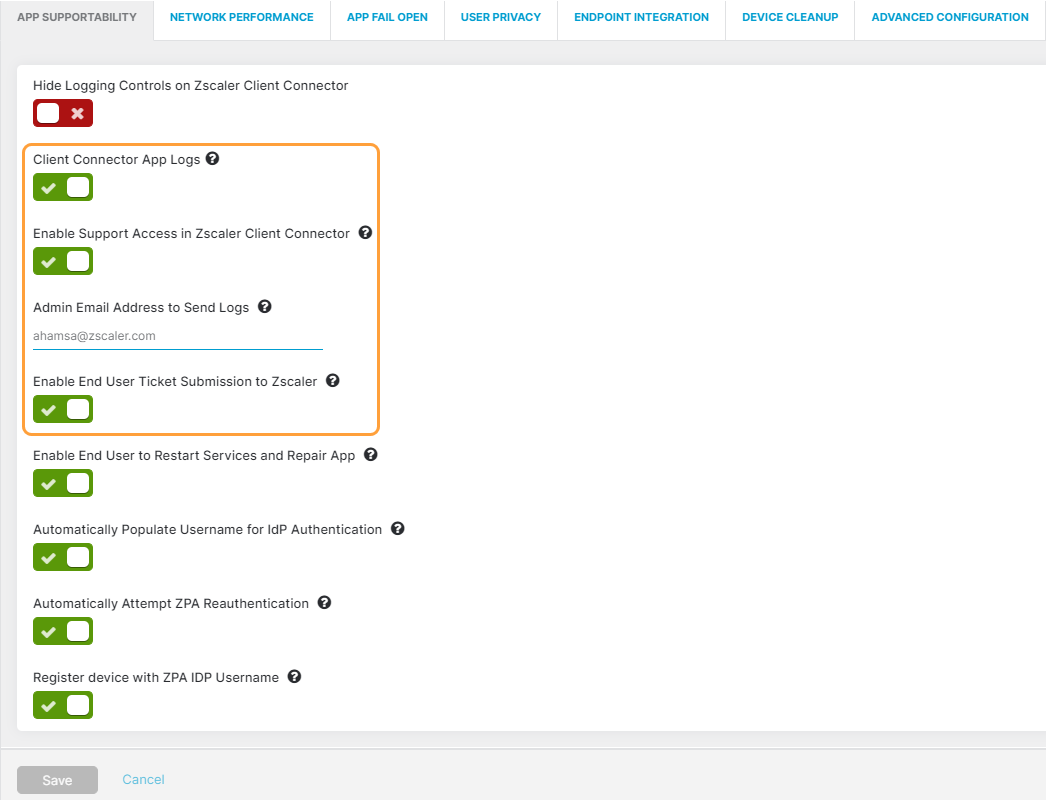Image resolution: width=1046 pixels, height=800 pixels.
Task: Disable Register device with ZPA IDP Username
Action: pos(63,705)
